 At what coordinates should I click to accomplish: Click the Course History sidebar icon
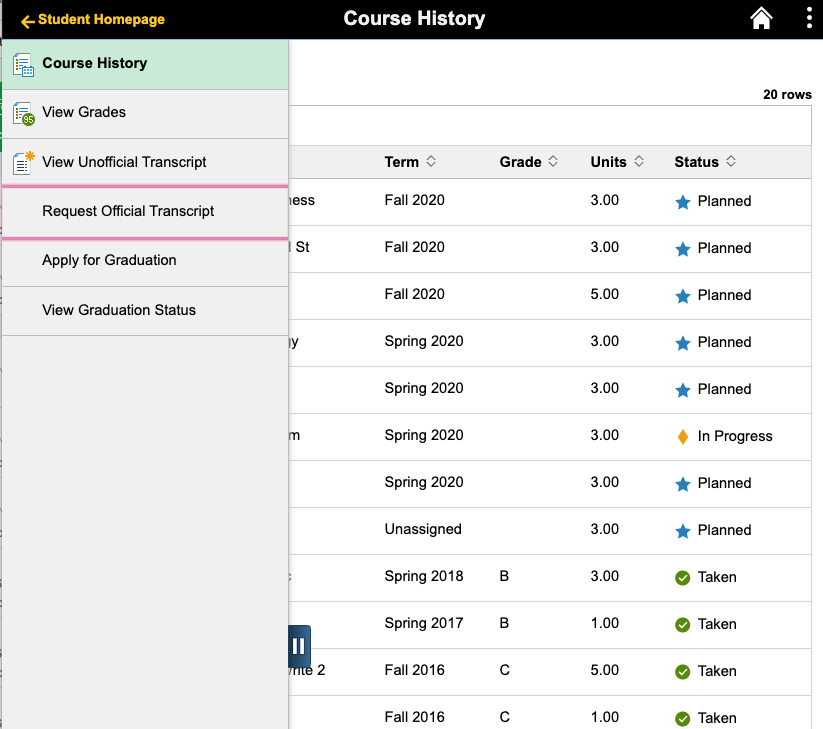pyautogui.click(x=23, y=65)
